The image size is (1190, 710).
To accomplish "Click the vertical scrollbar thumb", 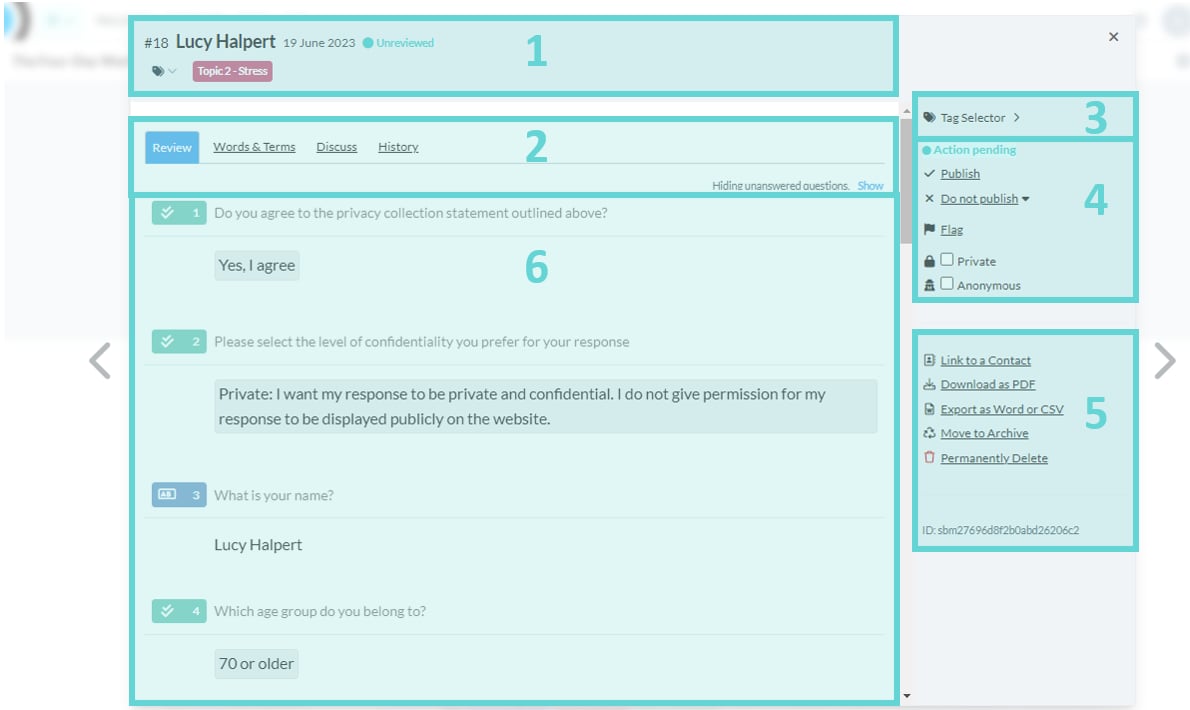I will 906,181.
